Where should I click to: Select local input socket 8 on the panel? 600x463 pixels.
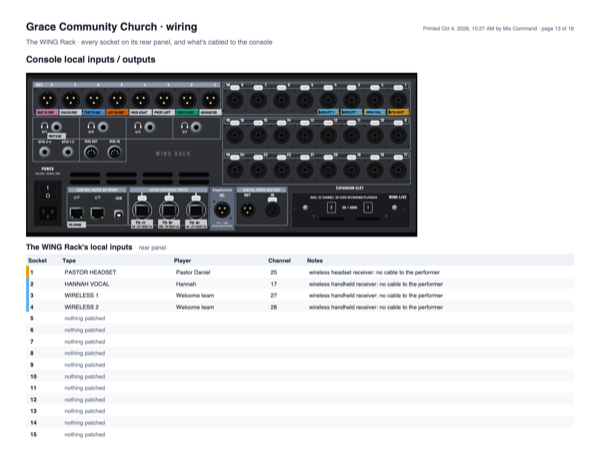click(235, 100)
